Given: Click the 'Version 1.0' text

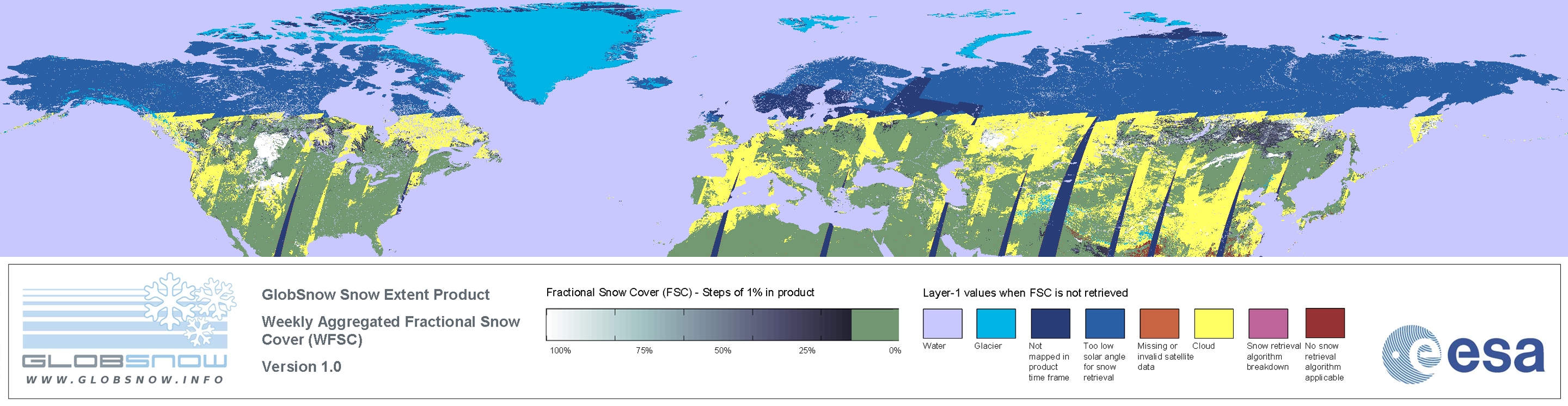Looking at the screenshot, I should click(x=301, y=366).
